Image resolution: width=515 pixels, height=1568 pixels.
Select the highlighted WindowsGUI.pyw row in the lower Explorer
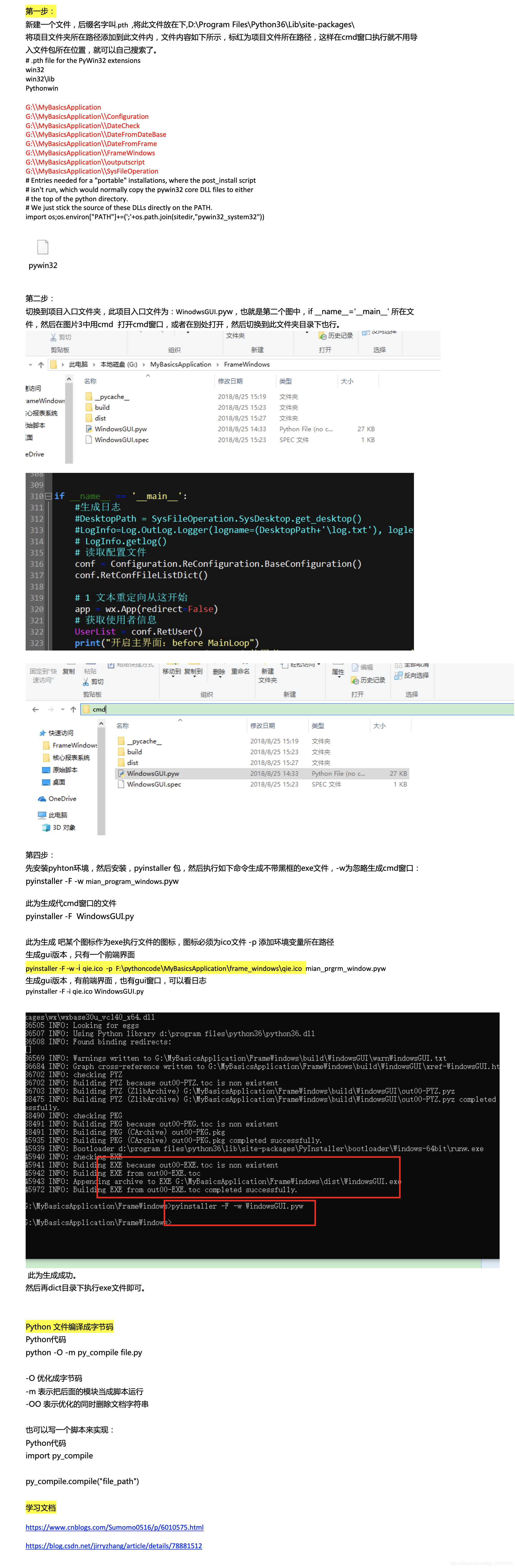coord(262,774)
